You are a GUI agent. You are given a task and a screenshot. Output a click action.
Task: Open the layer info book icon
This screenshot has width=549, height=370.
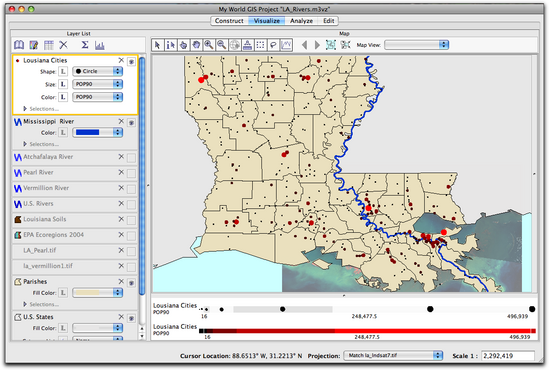click(19, 45)
